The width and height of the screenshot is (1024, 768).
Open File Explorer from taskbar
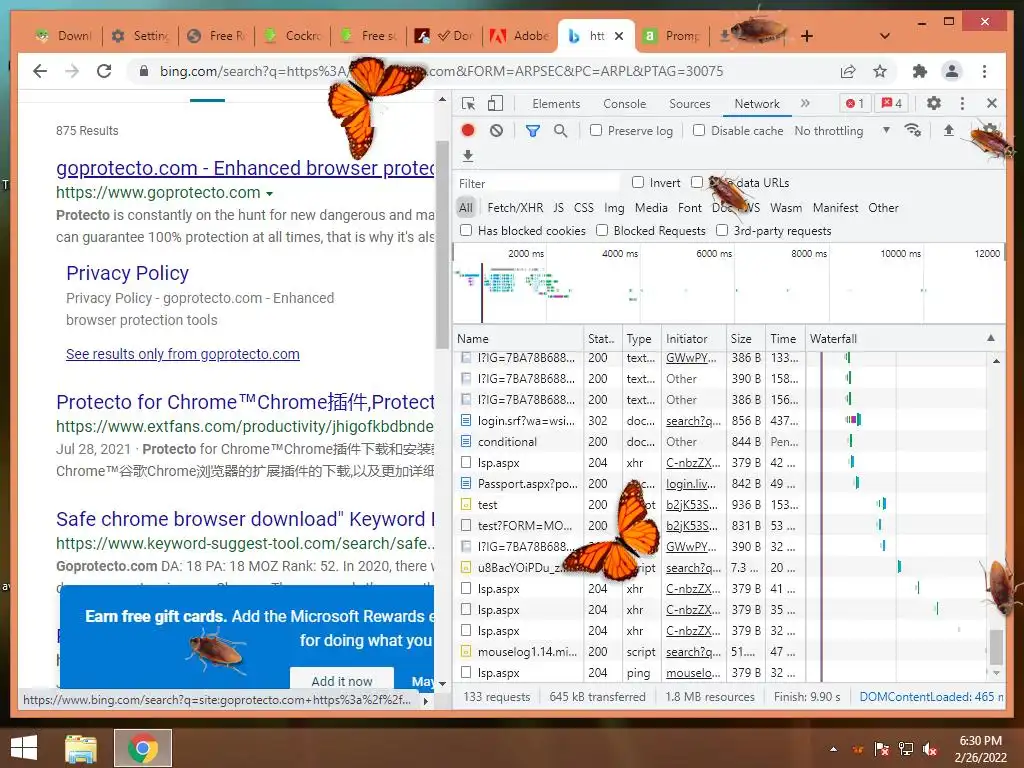81,748
